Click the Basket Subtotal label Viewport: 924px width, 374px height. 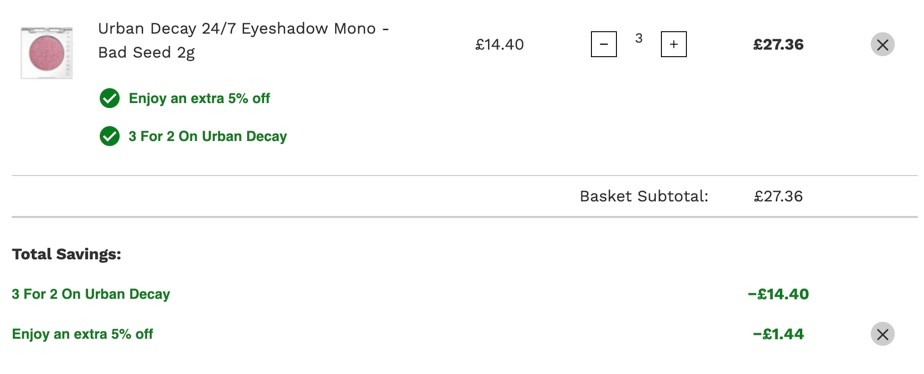click(644, 196)
